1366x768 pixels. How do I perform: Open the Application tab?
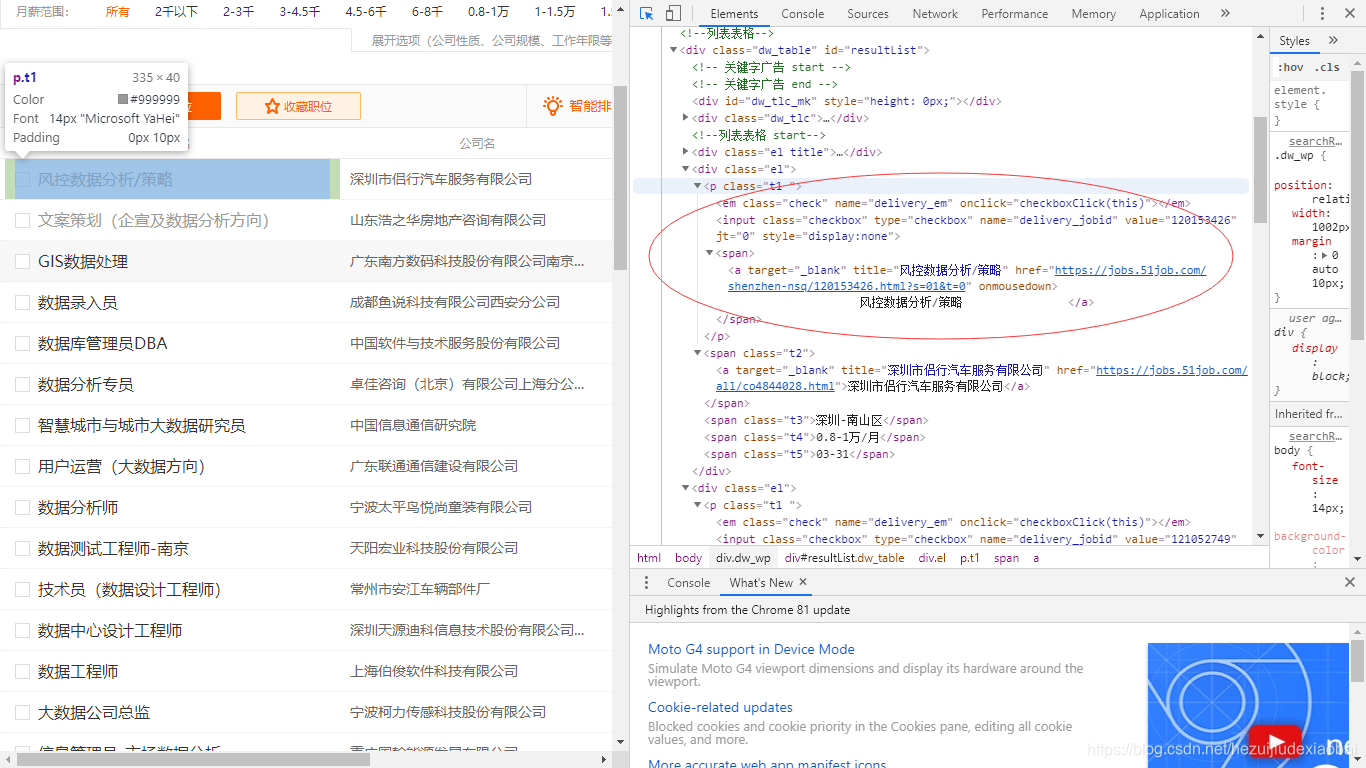point(1169,14)
